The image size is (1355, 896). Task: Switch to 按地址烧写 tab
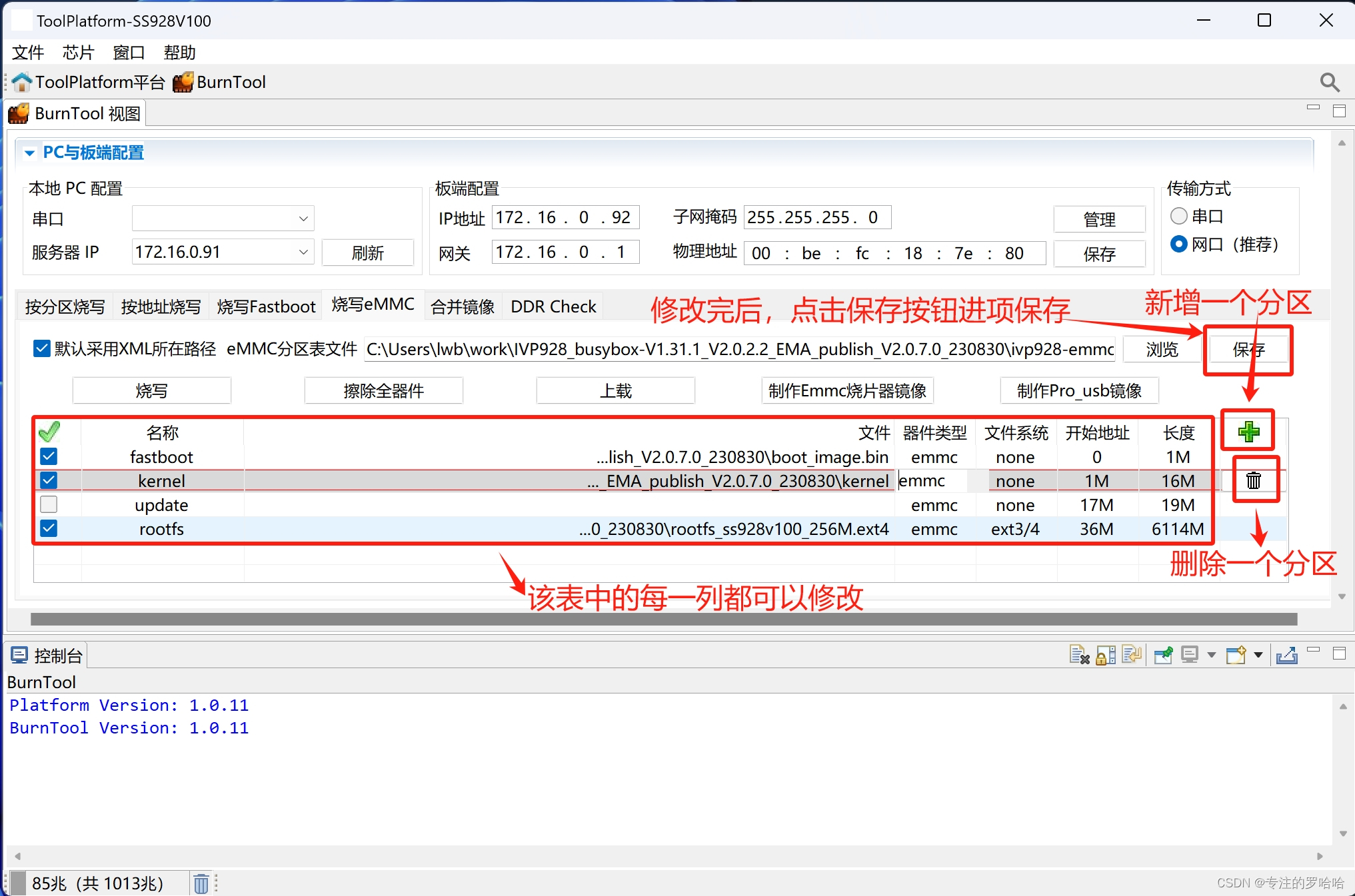pyautogui.click(x=161, y=306)
